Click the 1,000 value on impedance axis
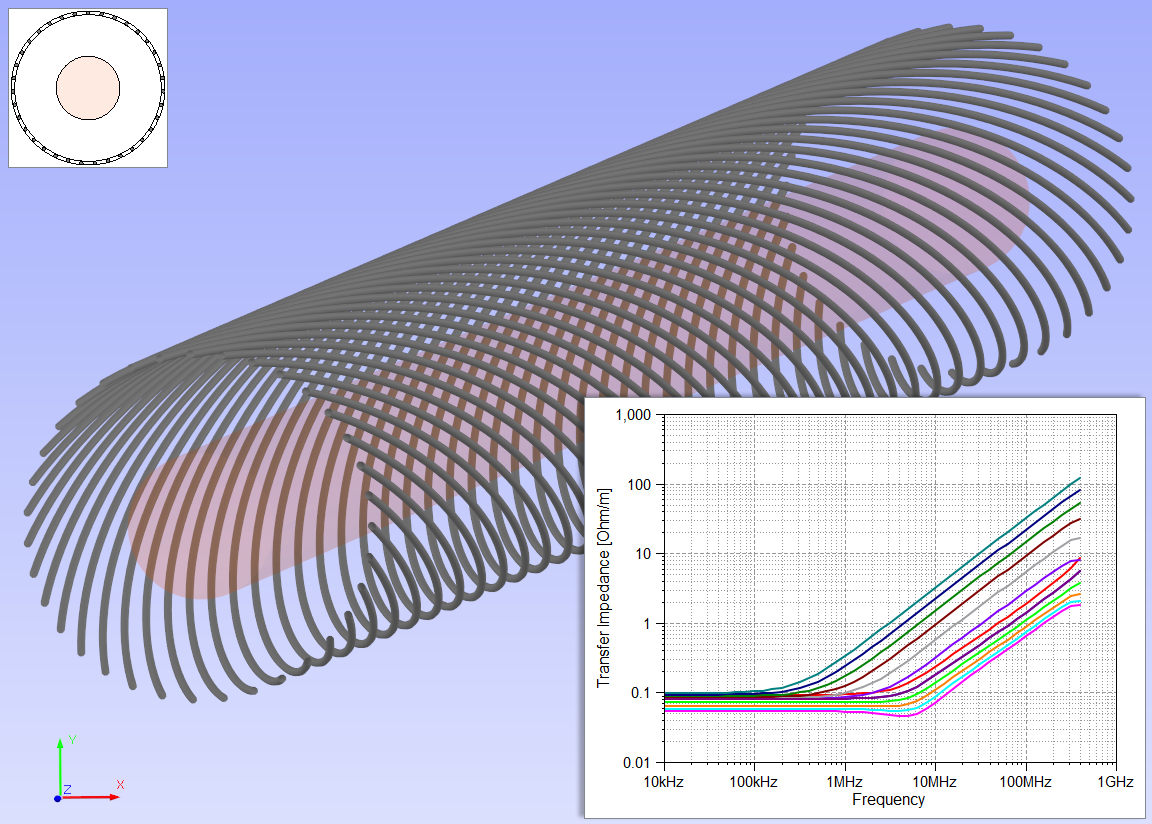This screenshot has height=824, width=1152. (637, 415)
